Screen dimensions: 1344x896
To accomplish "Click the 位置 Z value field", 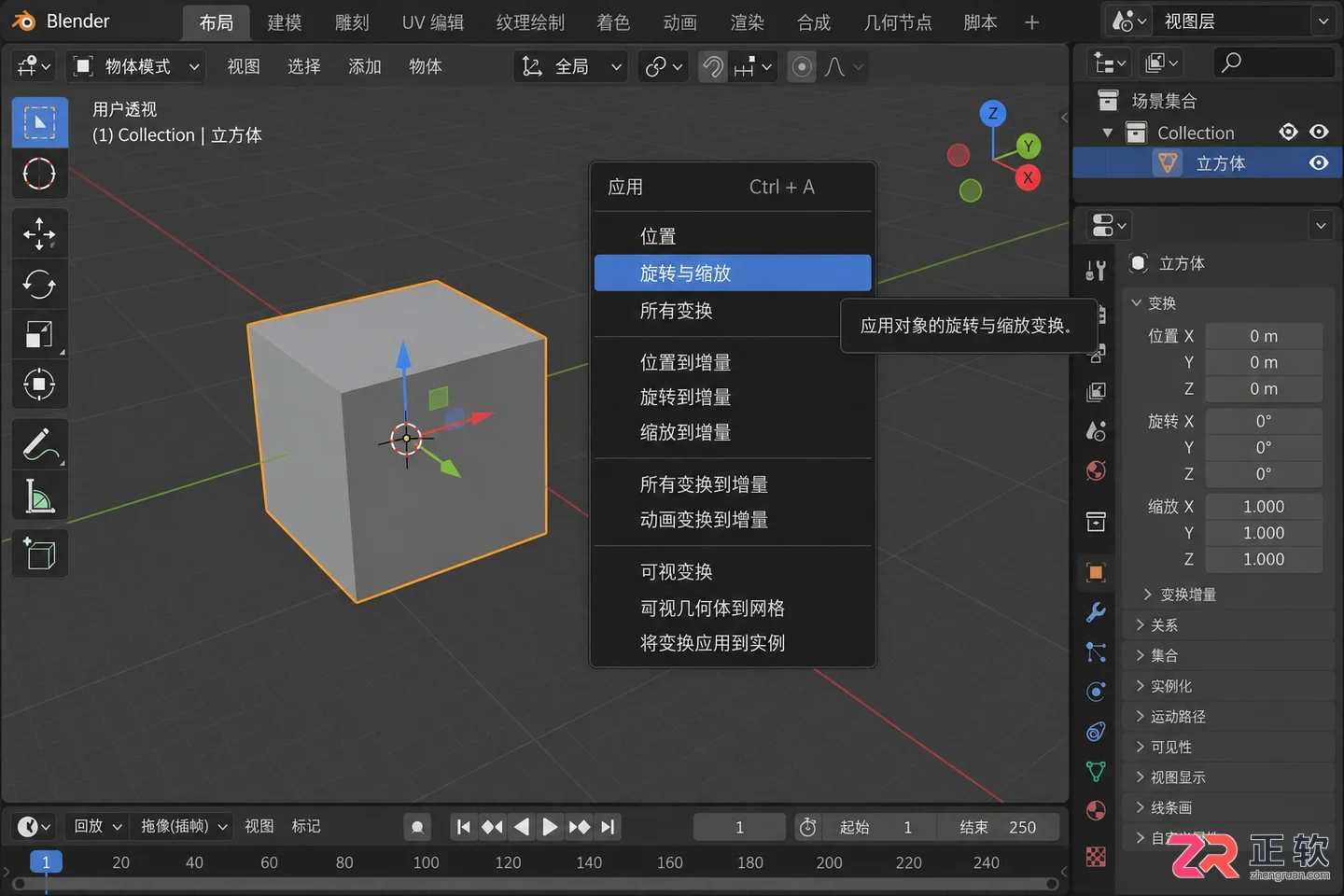I will 1264,388.
